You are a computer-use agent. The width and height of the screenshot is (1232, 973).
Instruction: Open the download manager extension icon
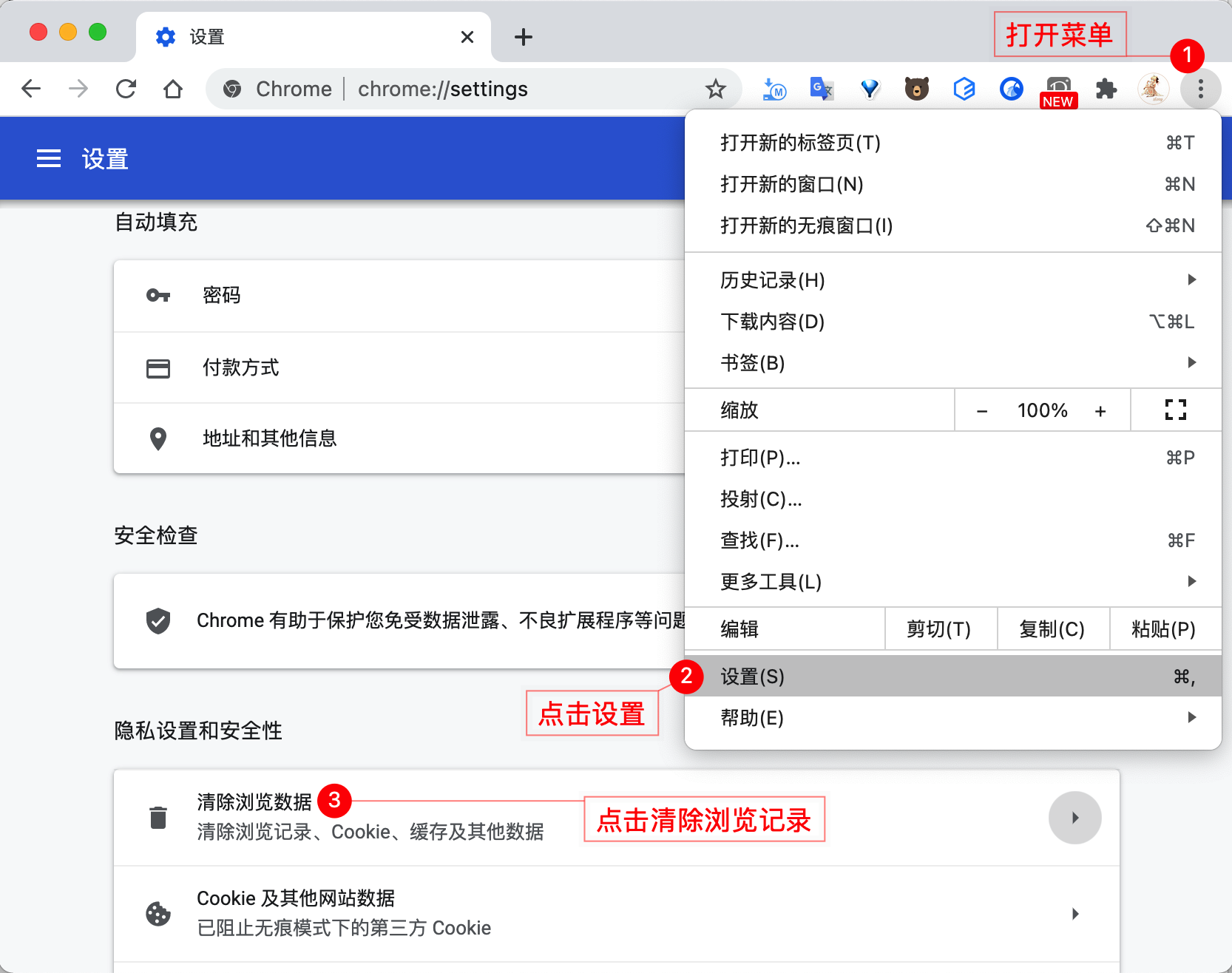(x=774, y=89)
